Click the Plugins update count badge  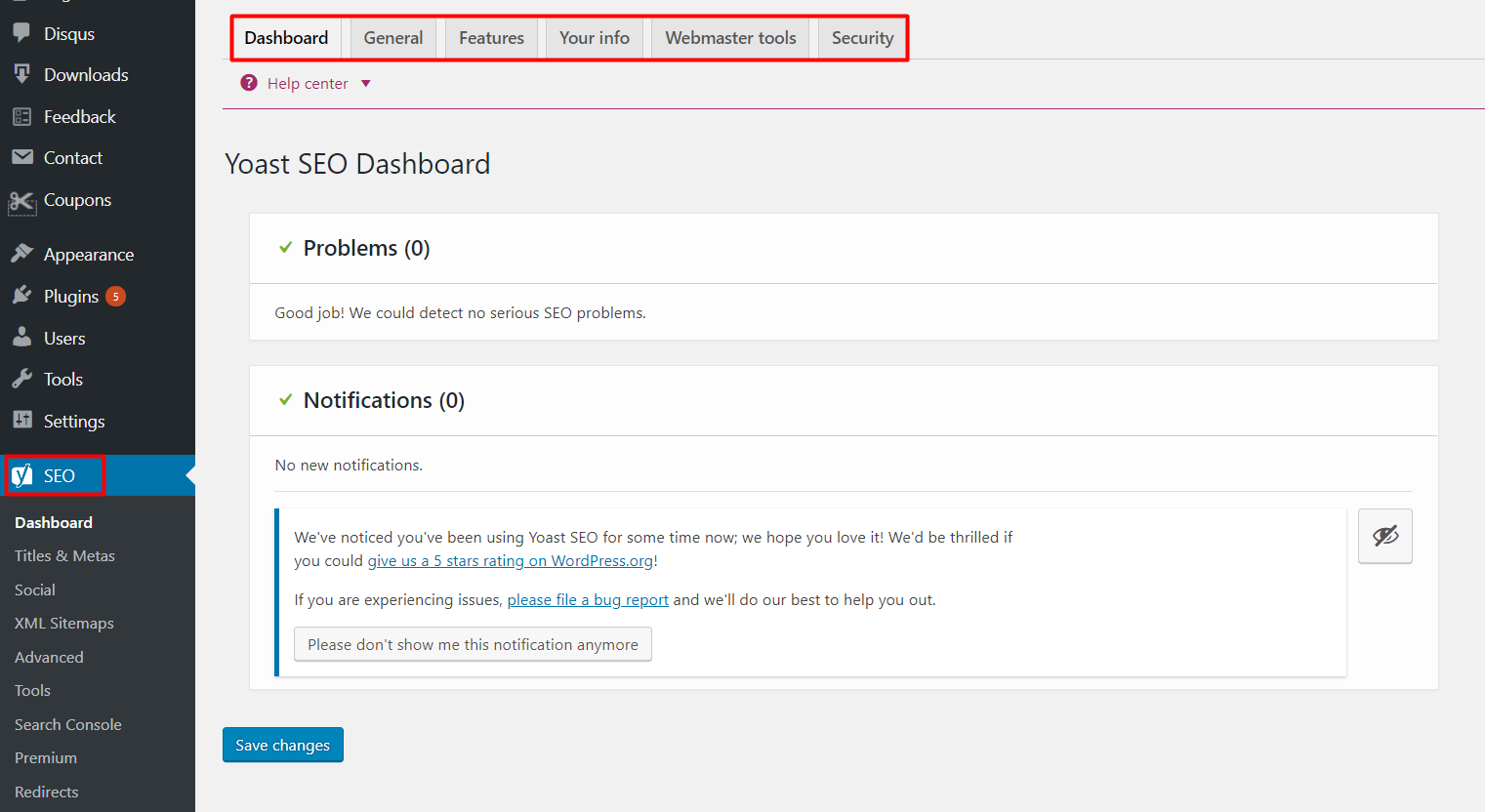(115, 296)
